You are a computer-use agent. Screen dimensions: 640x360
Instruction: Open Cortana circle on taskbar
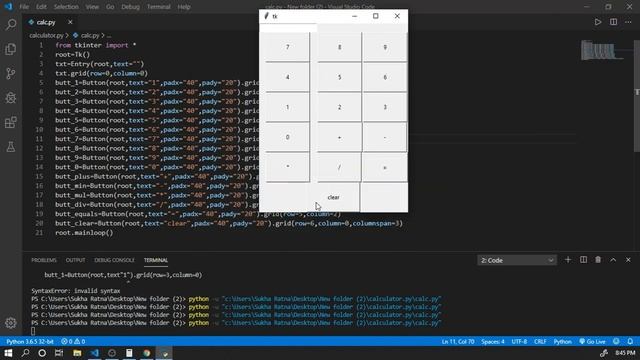point(42,353)
